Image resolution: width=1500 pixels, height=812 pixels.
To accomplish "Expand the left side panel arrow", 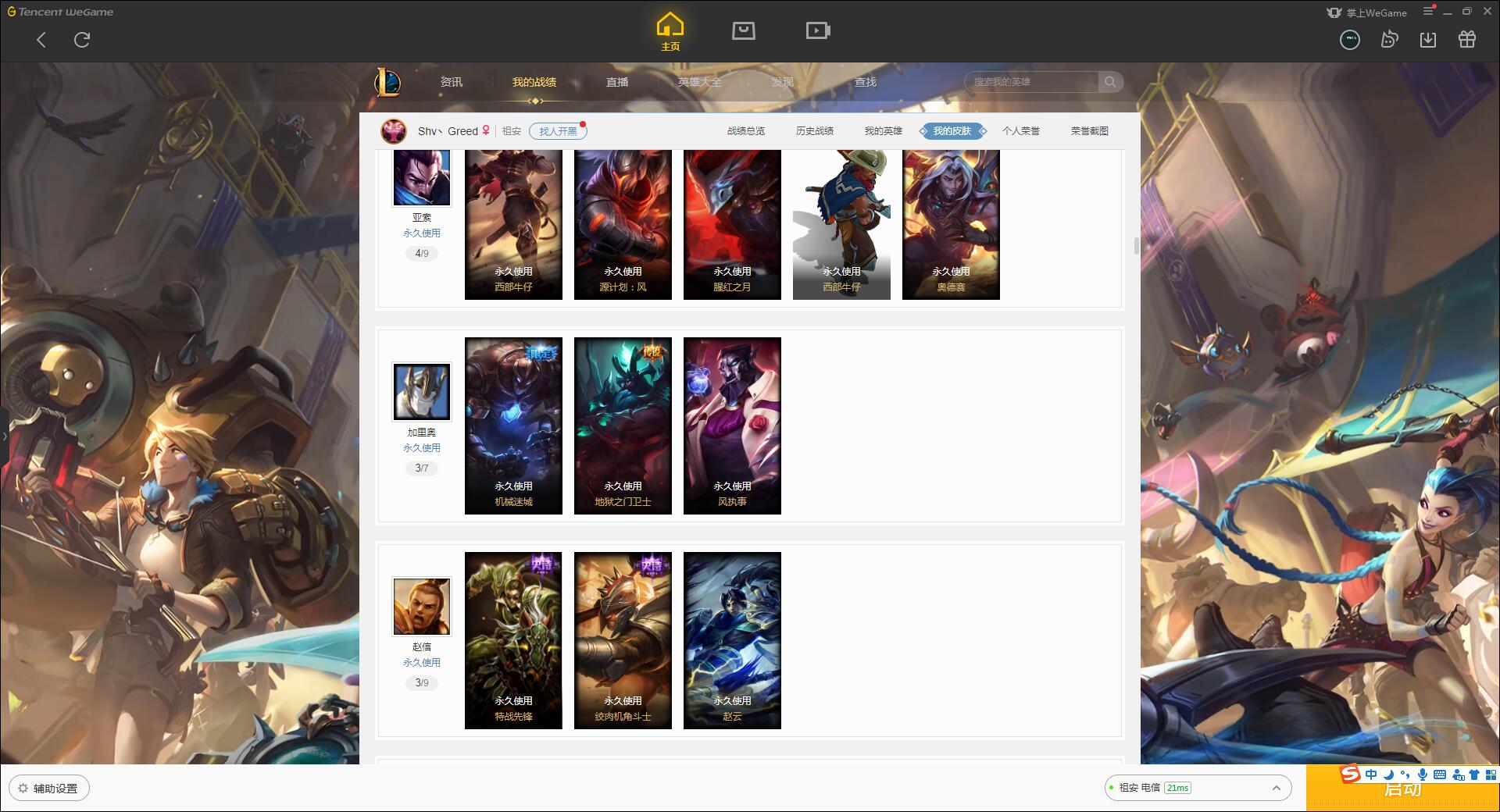I will click(4, 436).
